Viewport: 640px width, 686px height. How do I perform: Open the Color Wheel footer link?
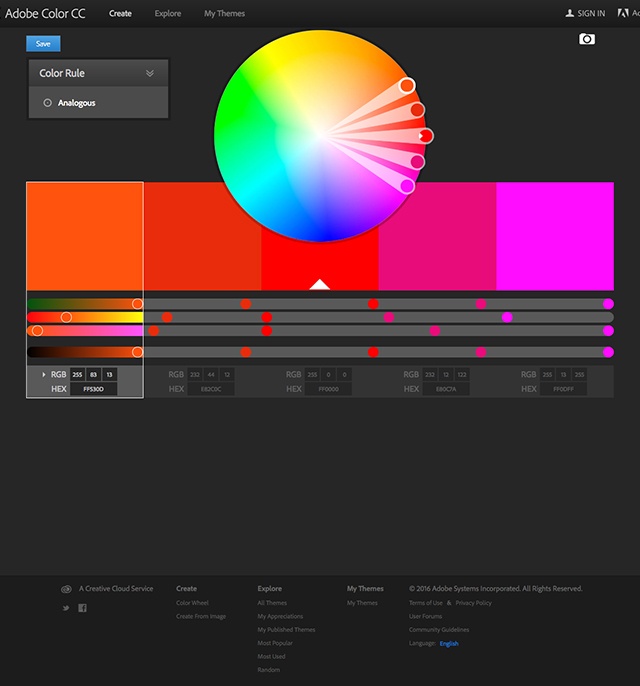192,602
